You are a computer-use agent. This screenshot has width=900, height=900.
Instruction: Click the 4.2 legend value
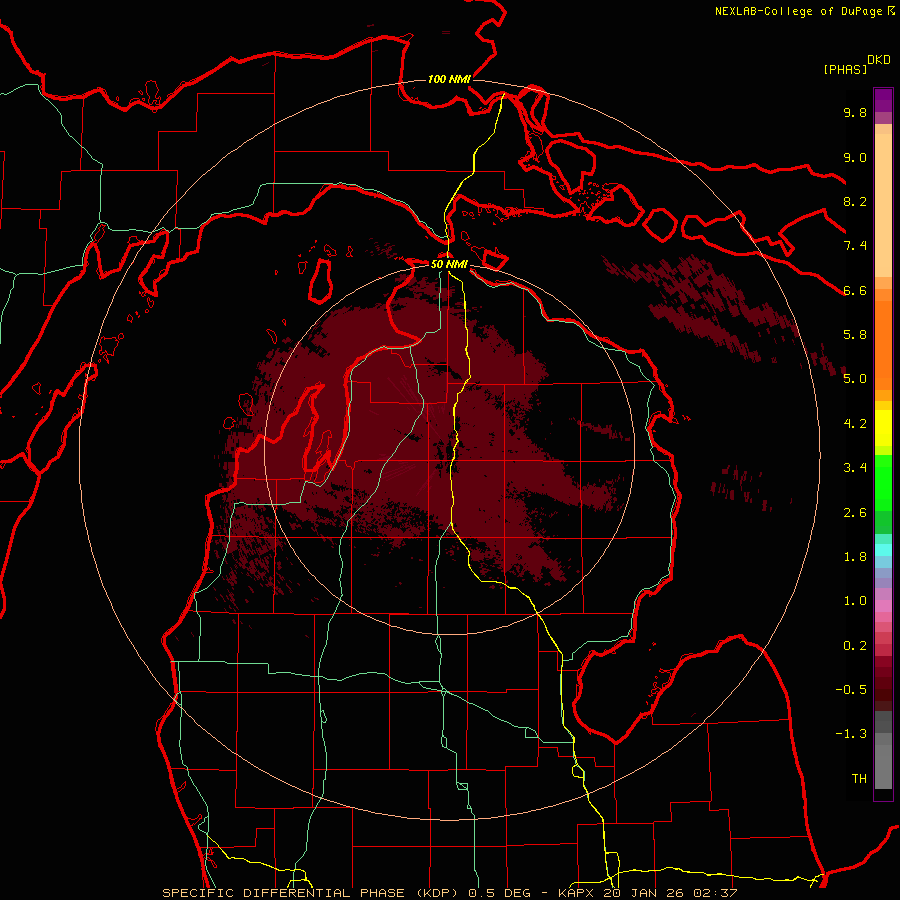[x=855, y=424]
